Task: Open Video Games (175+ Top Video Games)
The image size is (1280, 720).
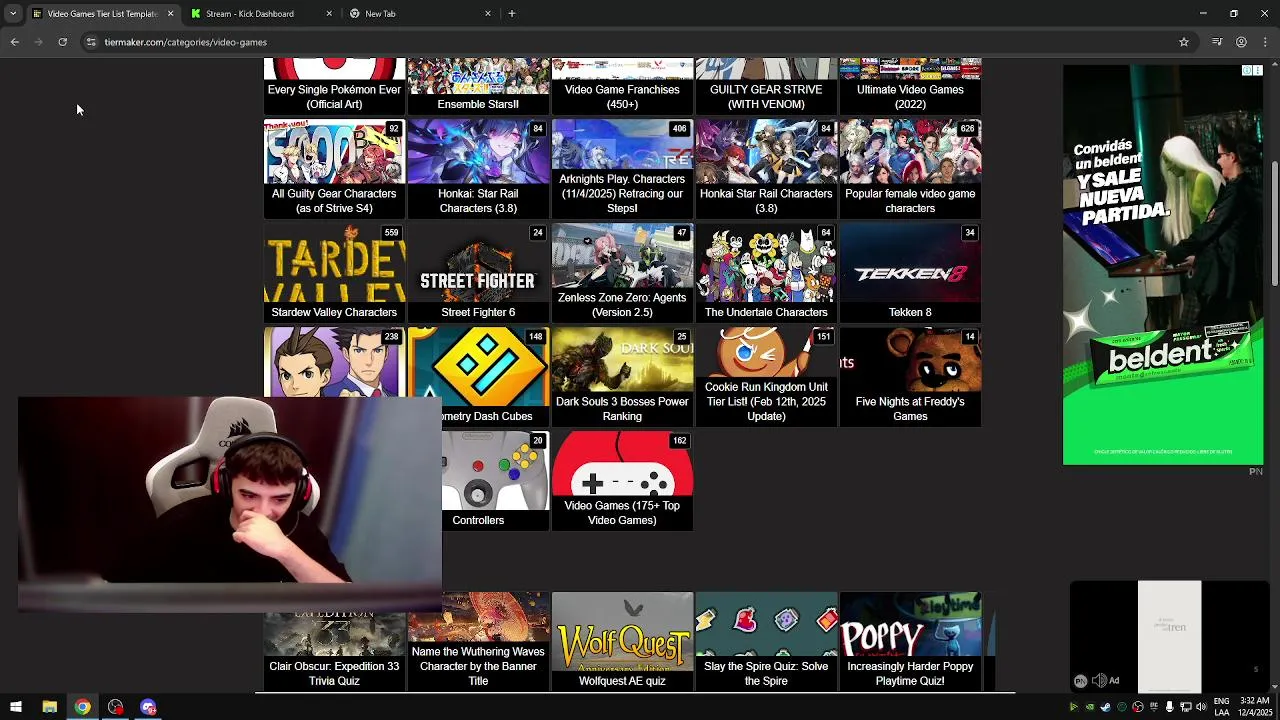Action: pyautogui.click(x=622, y=480)
